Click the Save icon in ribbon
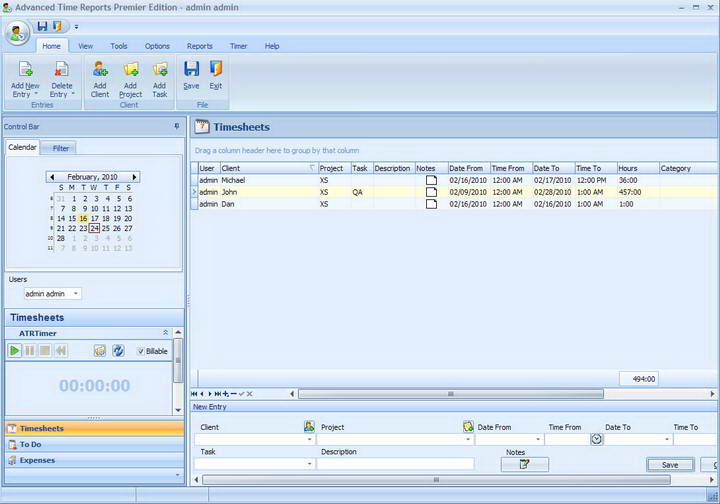The image size is (720, 504). (x=191, y=69)
